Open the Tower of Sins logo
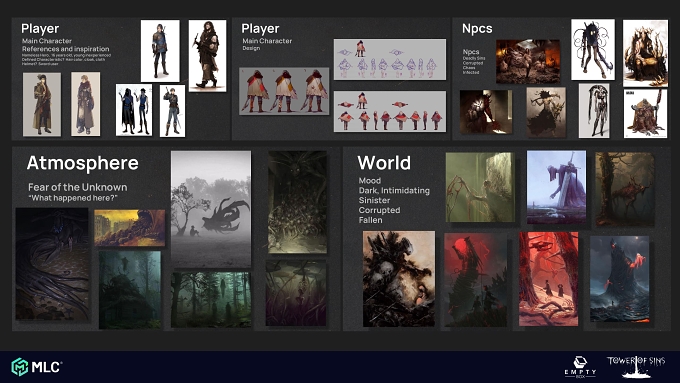 [636, 367]
